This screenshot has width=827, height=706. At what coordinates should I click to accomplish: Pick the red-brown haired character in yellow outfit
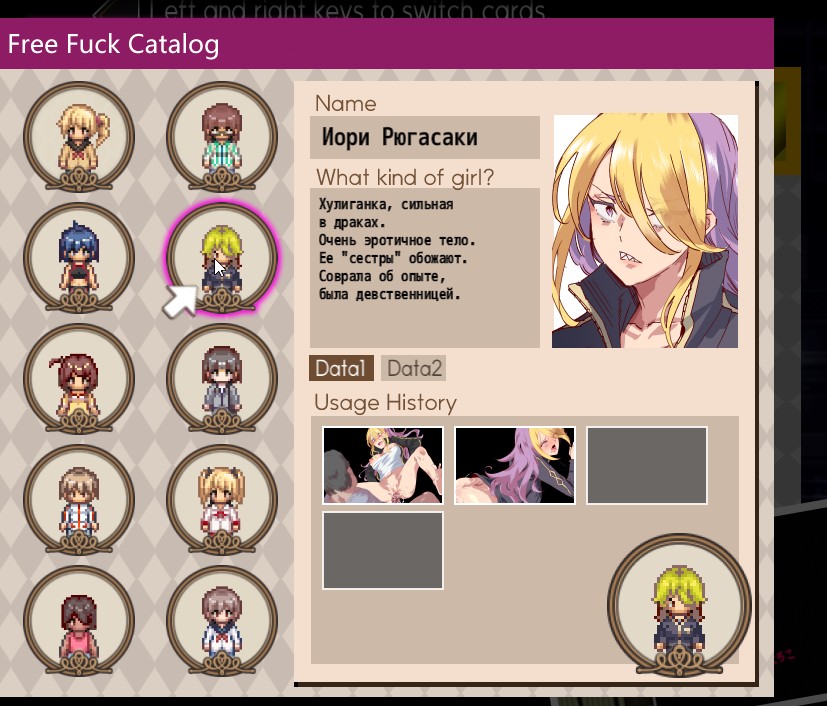click(79, 379)
